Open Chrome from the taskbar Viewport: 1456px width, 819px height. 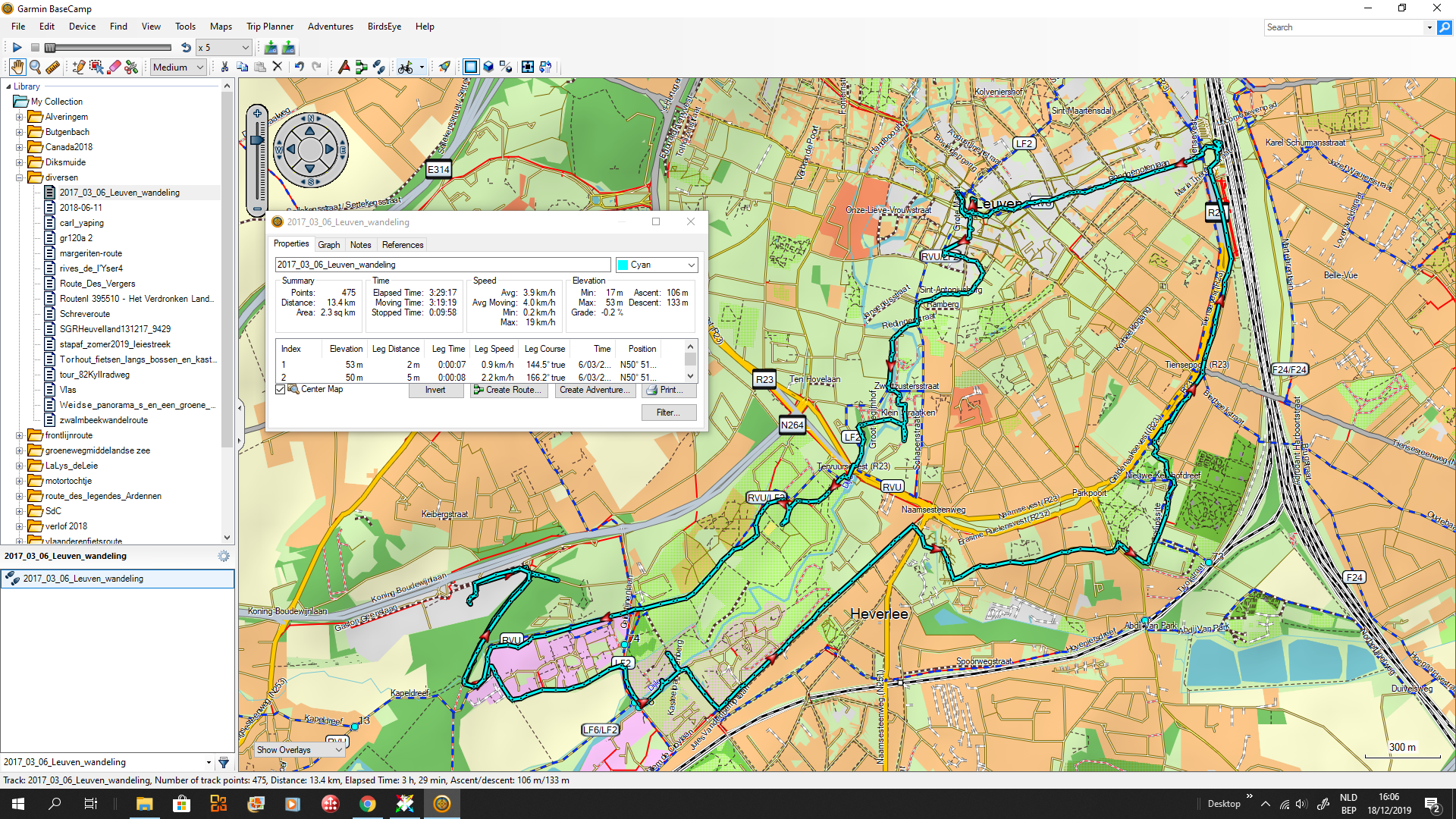coord(368,804)
